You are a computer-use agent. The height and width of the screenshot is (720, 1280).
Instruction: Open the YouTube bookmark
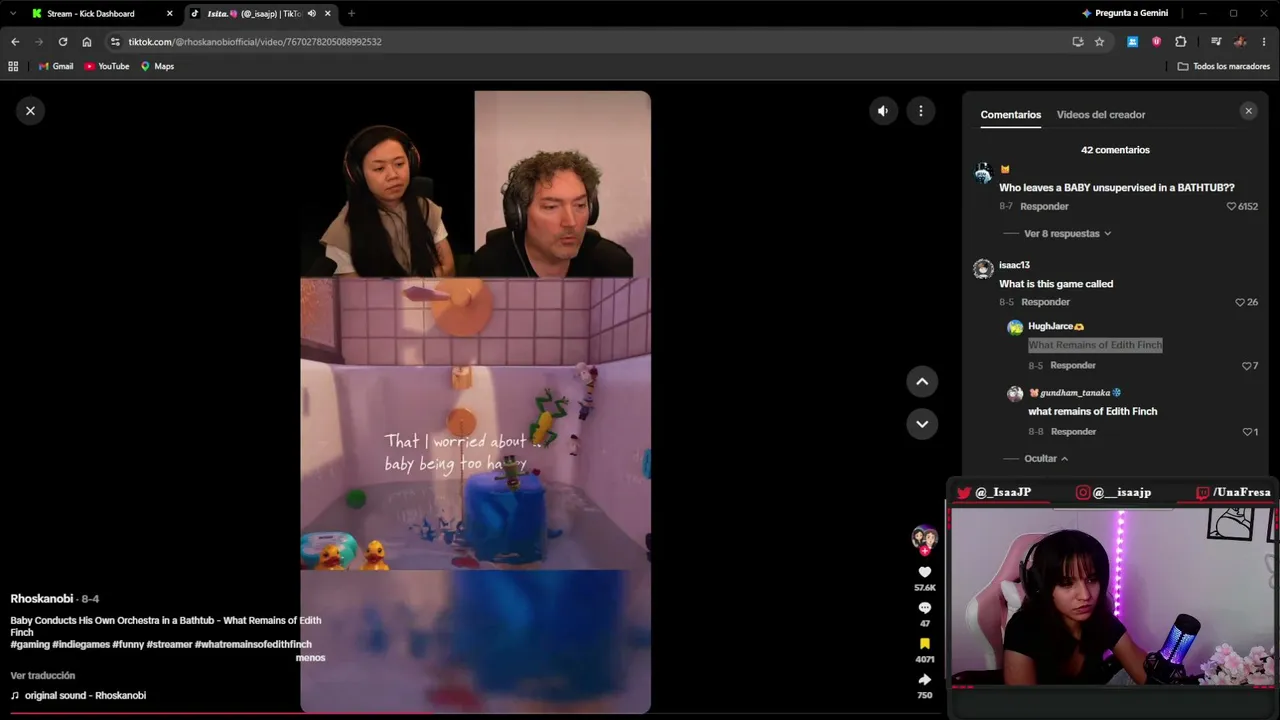tap(107, 66)
